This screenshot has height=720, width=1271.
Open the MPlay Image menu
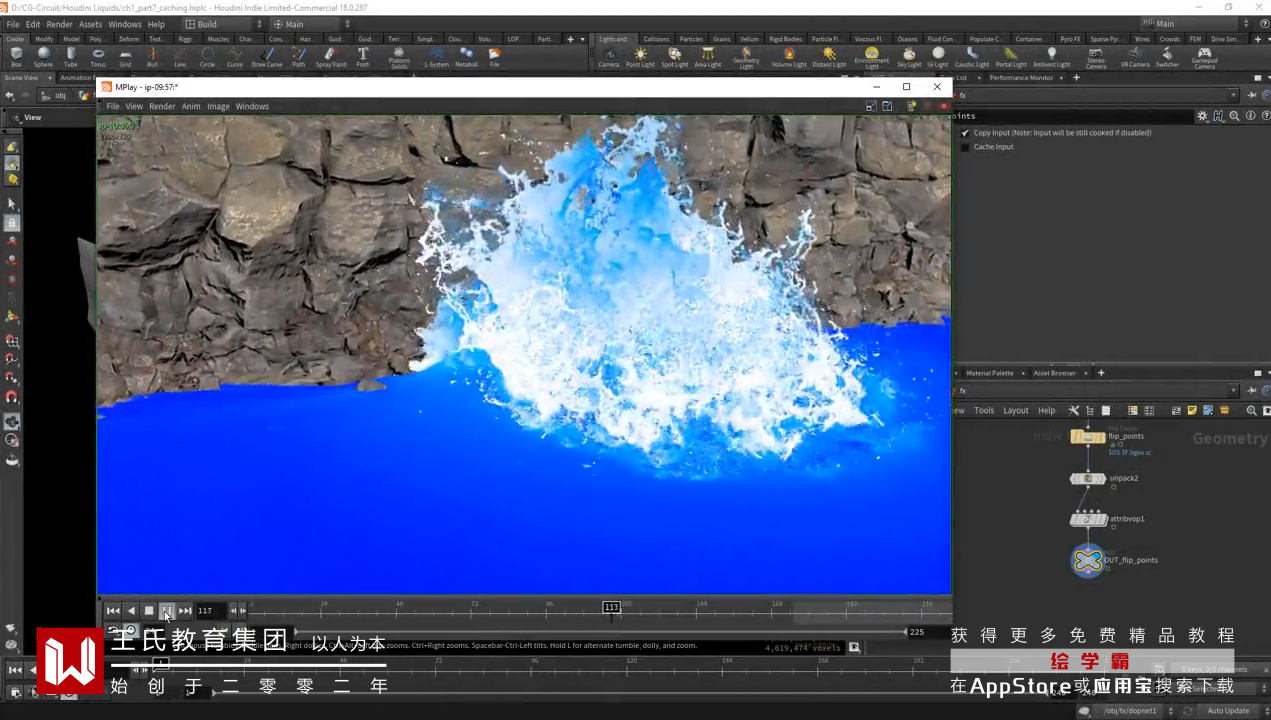click(218, 106)
